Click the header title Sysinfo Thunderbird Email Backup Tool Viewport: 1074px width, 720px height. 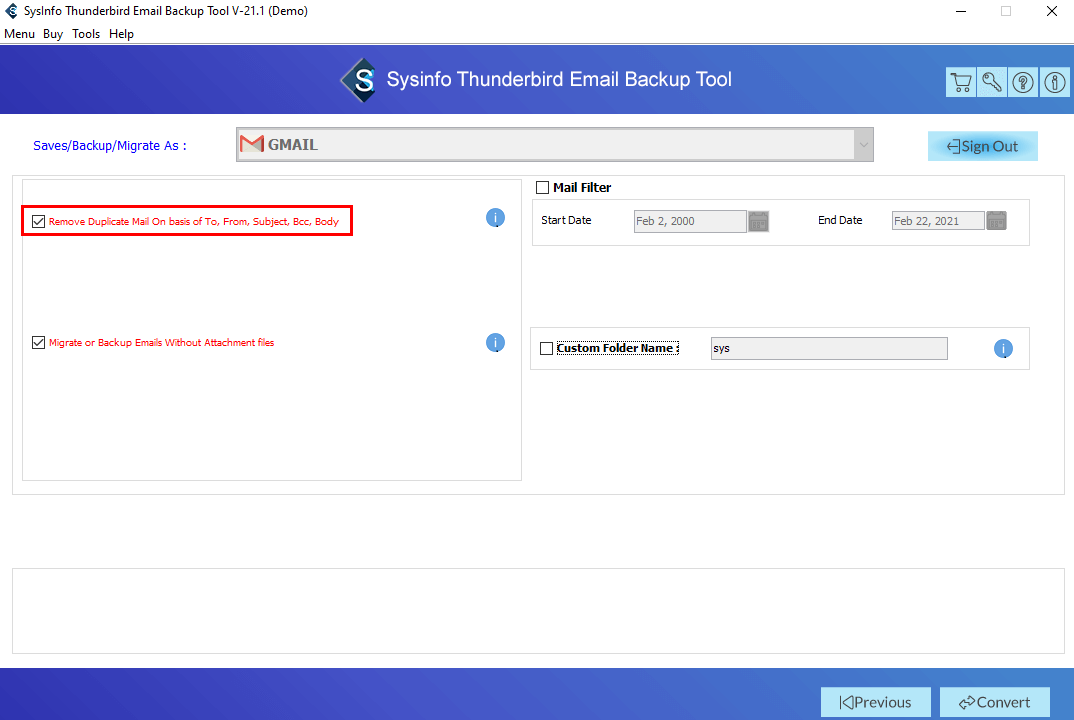(x=559, y=79)
